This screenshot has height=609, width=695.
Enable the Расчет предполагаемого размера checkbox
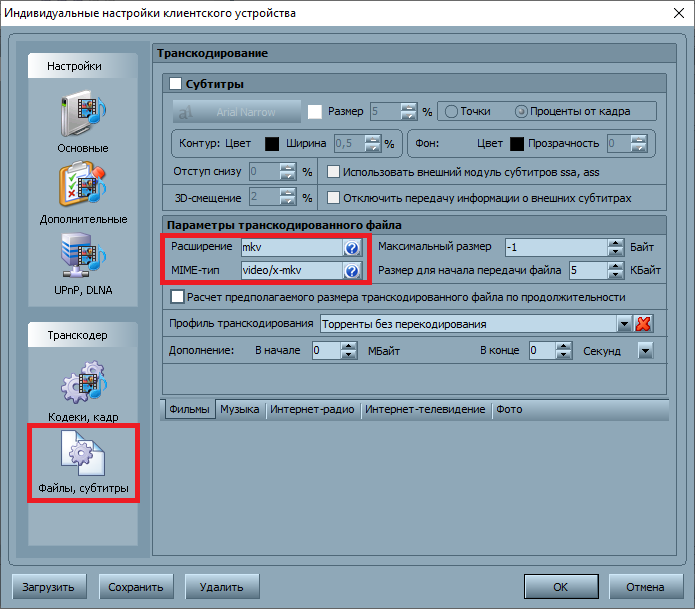click(178, 297)
